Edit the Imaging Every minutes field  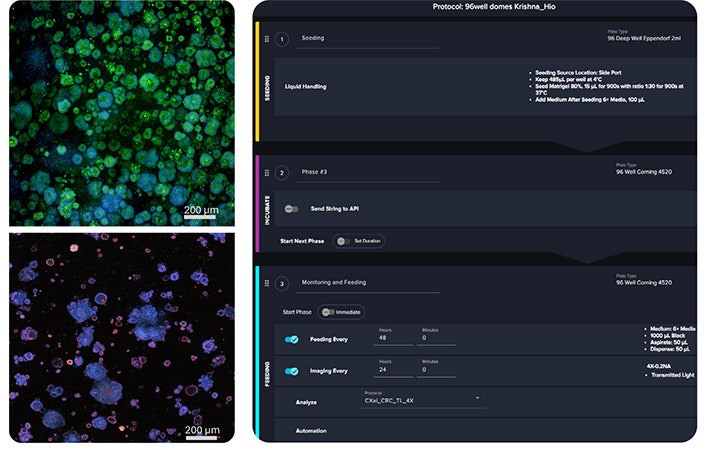coord(436,370)
